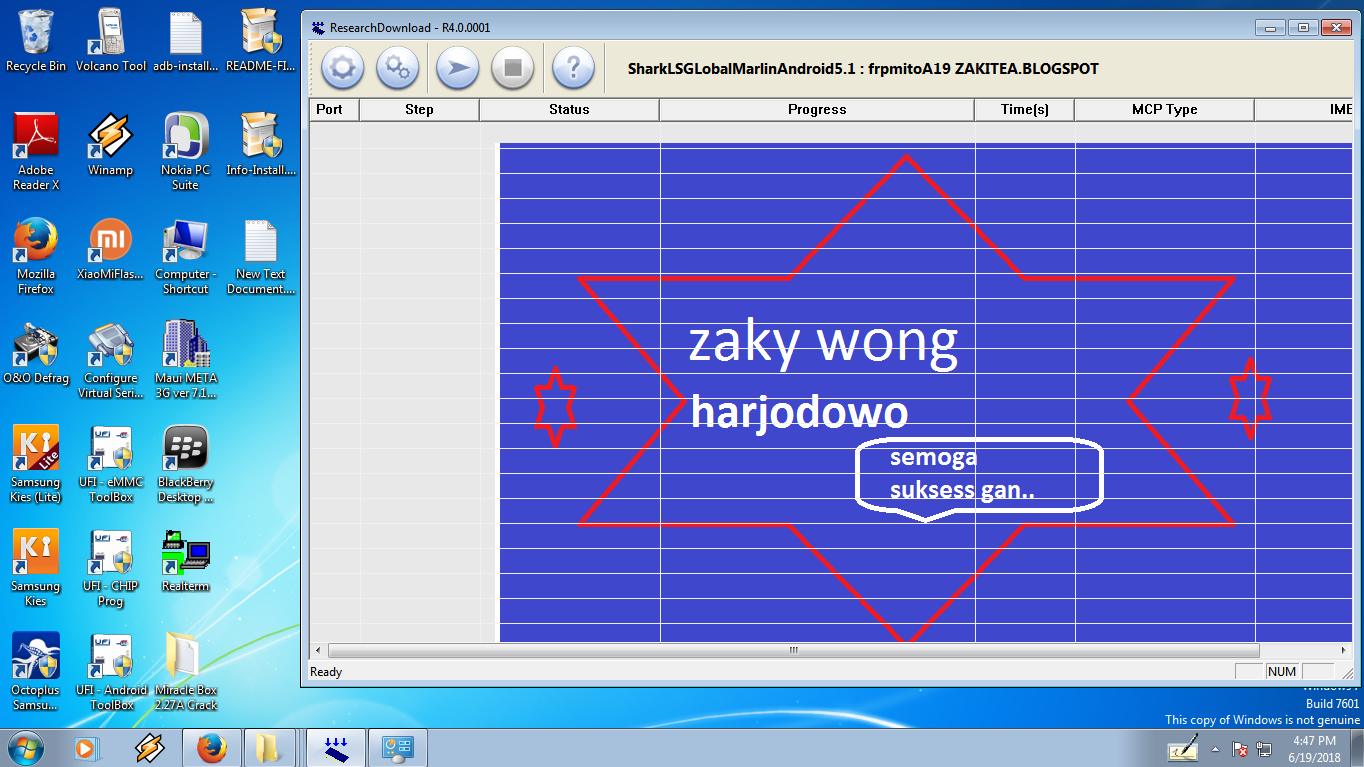Click the horizontal scrollbar left arrow
Image resolution: width=1364 pixels, height=767 pixels.
[318, 650]
